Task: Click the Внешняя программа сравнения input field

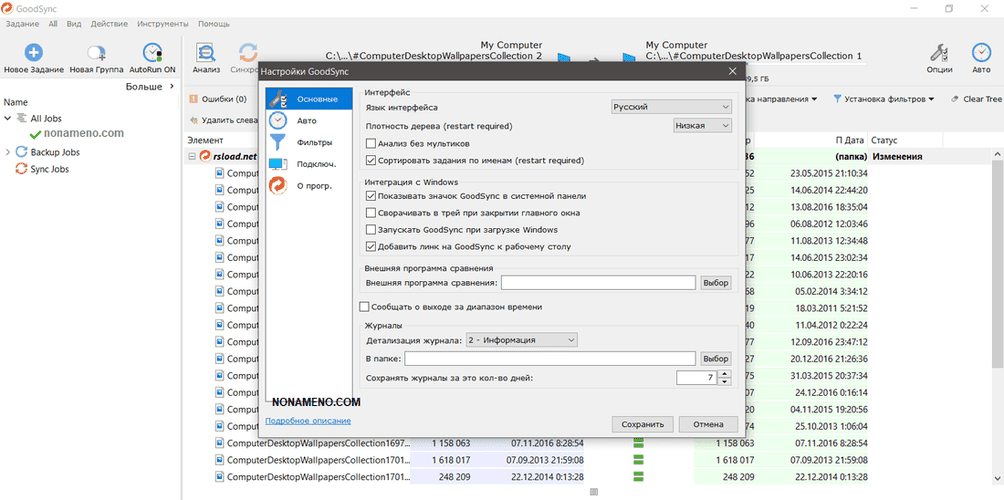Action: click(x=597, y=283)
